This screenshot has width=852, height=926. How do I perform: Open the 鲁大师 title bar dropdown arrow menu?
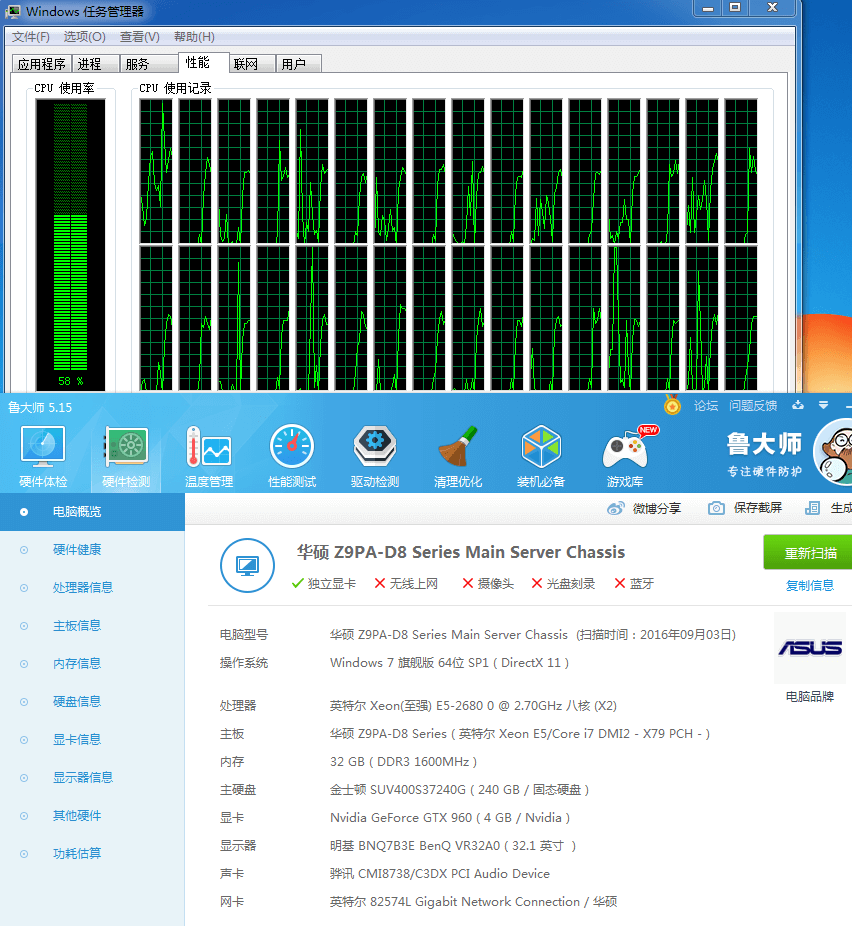click(823, 405)
